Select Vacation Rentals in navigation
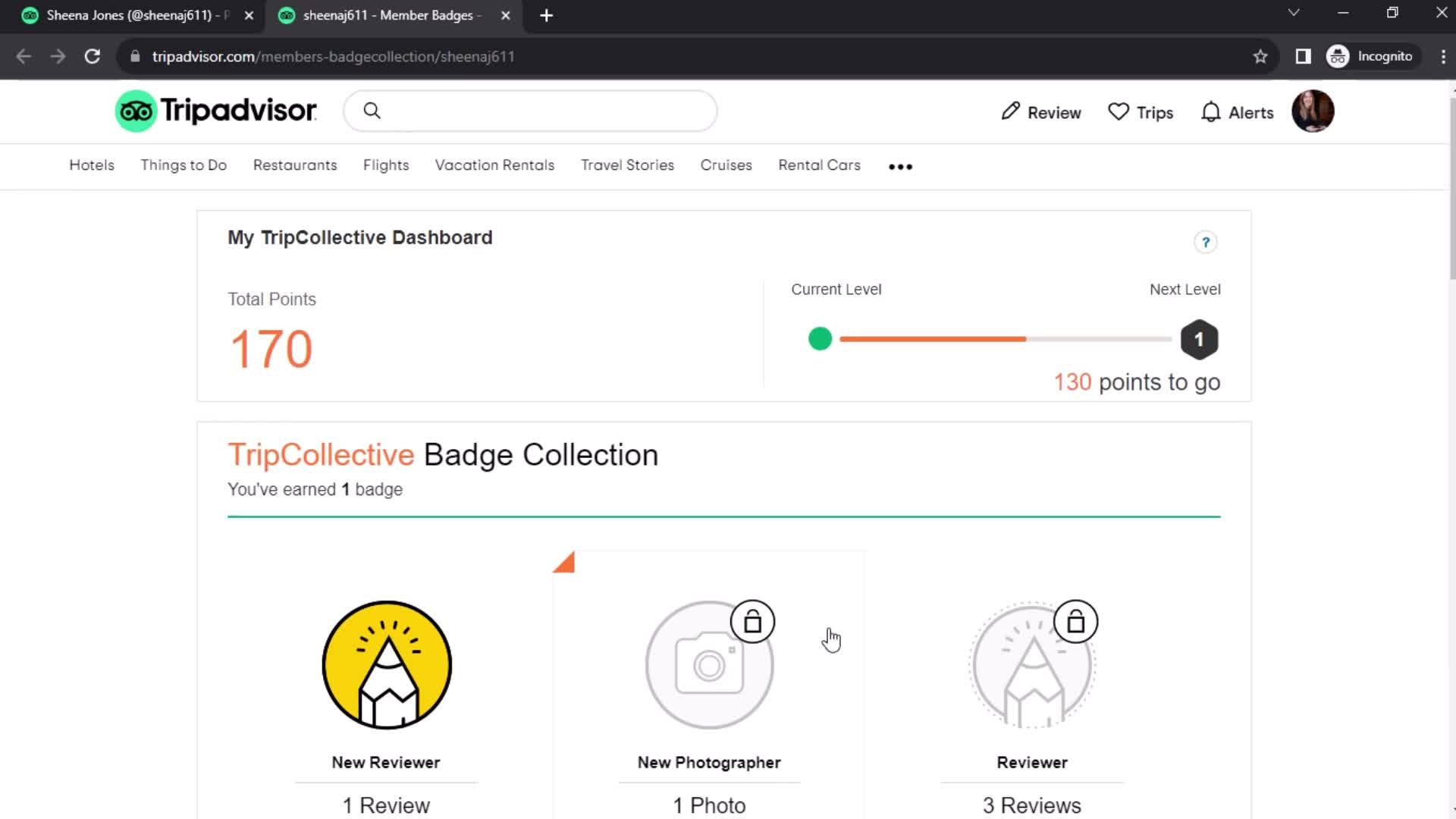The image size is (1456, 819). [494, 165]
